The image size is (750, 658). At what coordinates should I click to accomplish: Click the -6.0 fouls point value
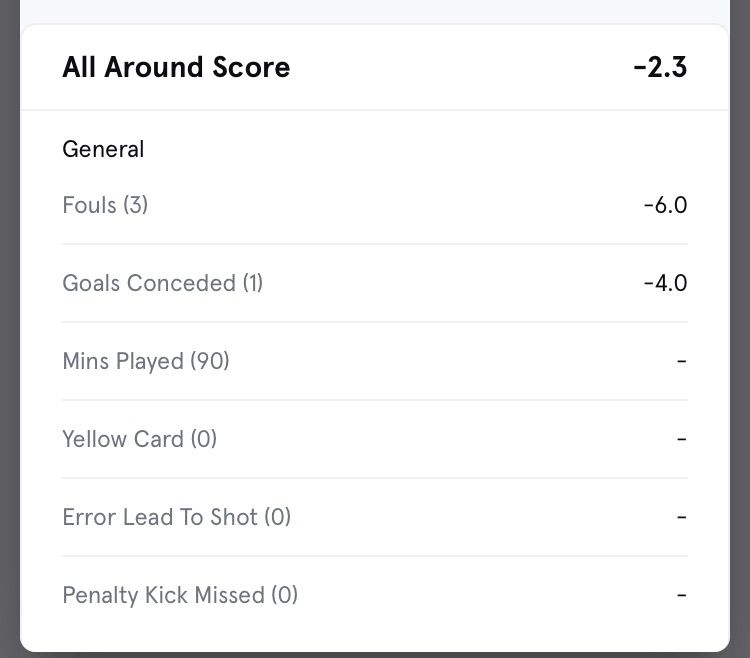pos(665,206)
